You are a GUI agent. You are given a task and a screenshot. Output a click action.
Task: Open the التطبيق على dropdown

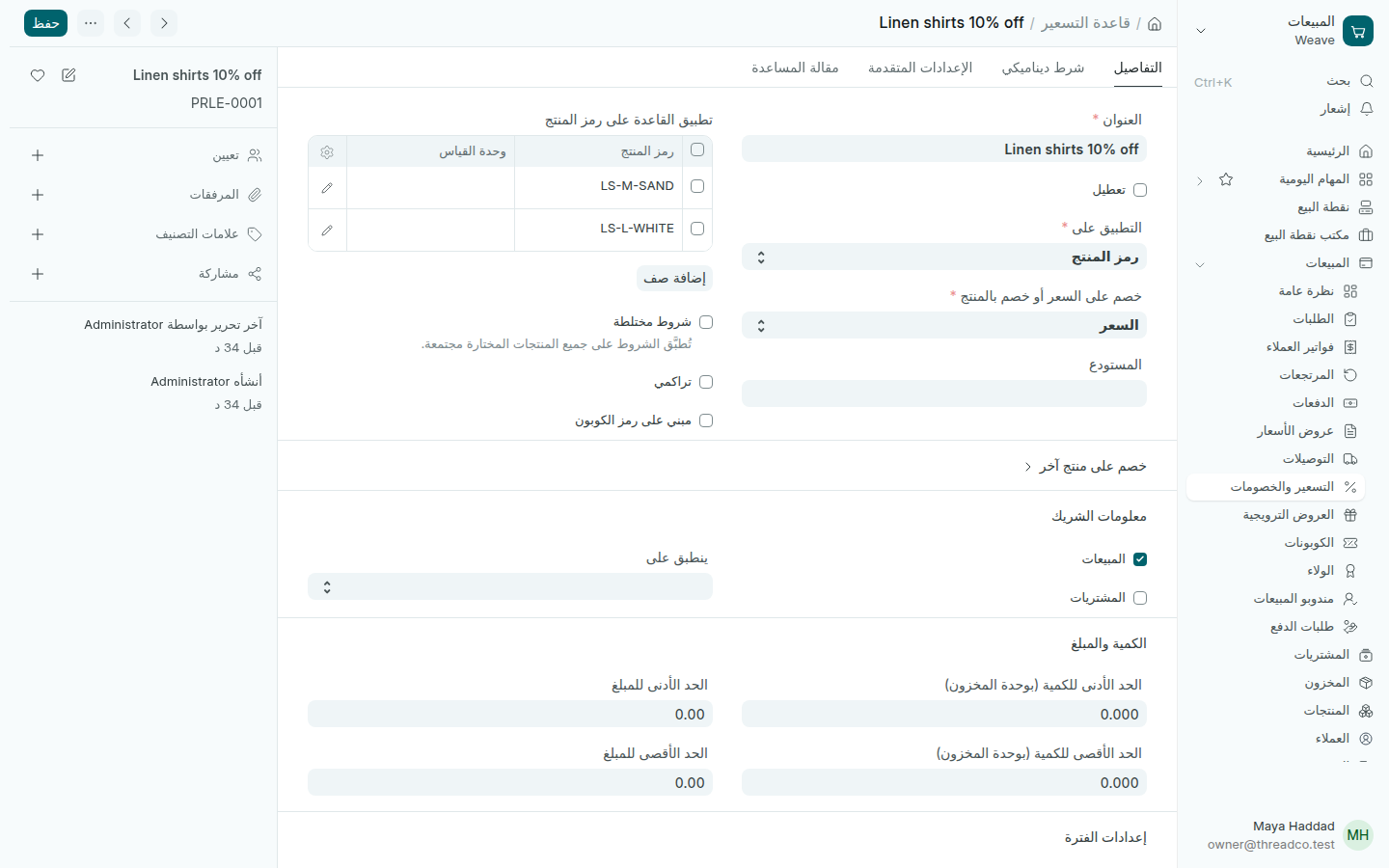(x=944, y=257)
